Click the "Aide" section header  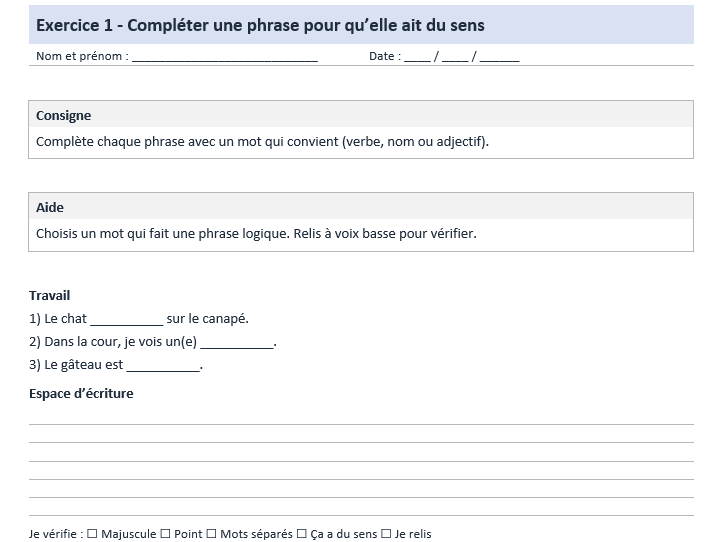pos(50,207)
